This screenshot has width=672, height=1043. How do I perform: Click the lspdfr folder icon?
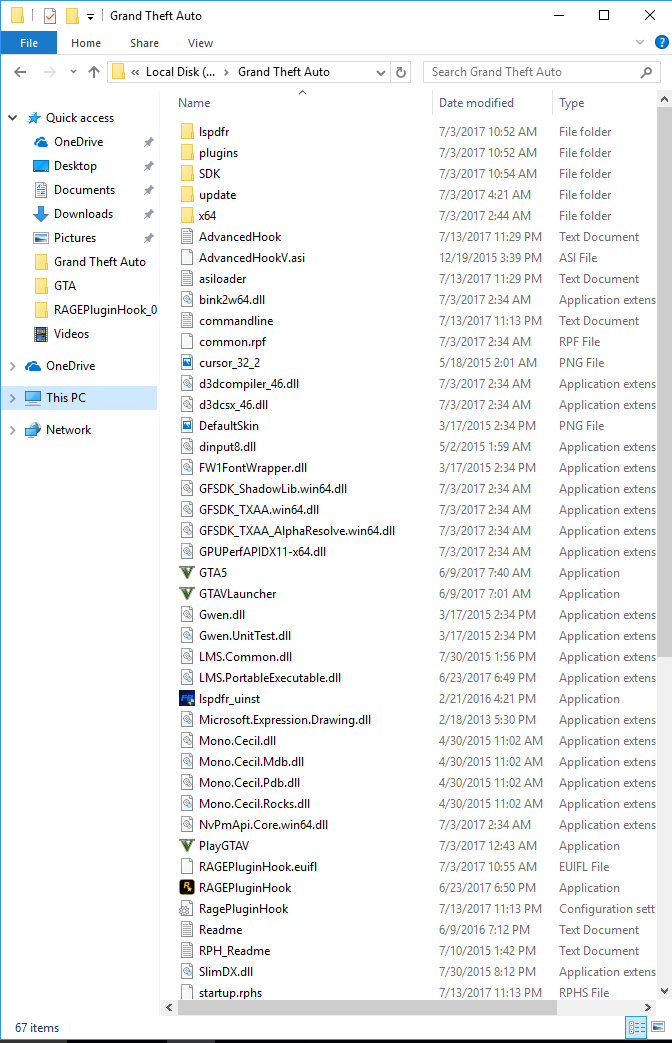click(187, 131)
